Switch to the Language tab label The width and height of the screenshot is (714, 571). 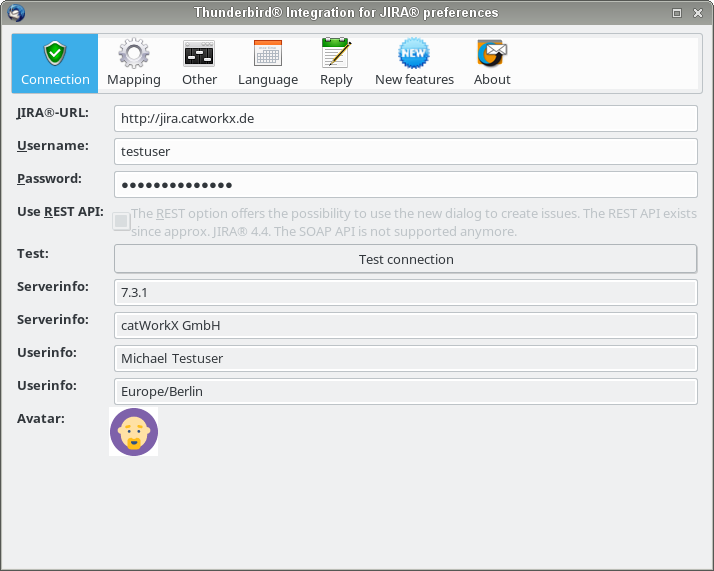point(268,80)
